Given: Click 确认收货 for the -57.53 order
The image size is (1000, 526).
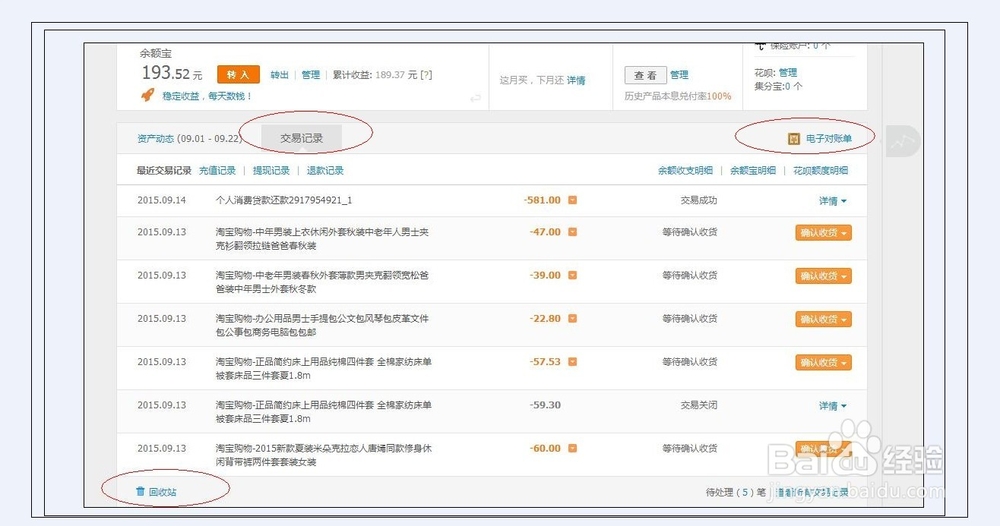Looking at the screenshot, I should [823, 363].
